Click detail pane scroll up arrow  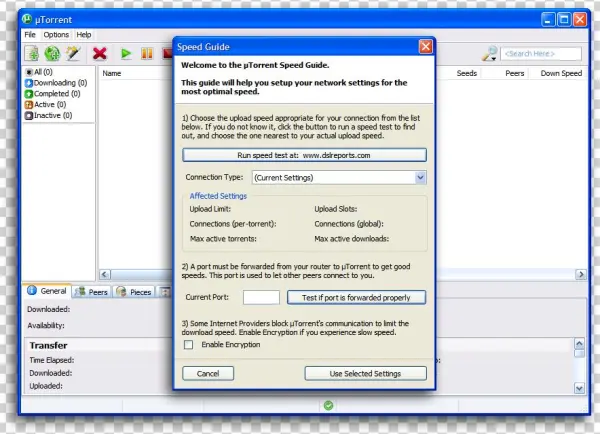579,343
